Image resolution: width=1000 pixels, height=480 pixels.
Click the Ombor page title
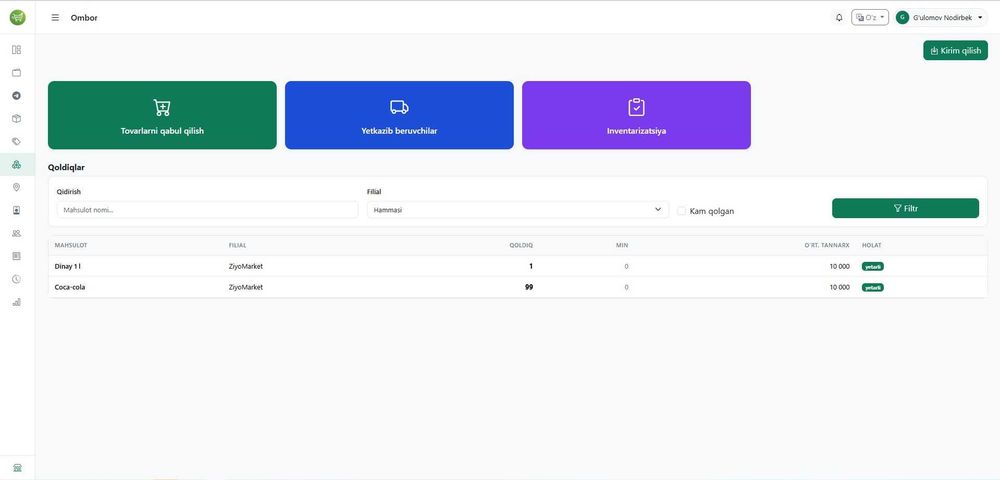tap(84, 18)
